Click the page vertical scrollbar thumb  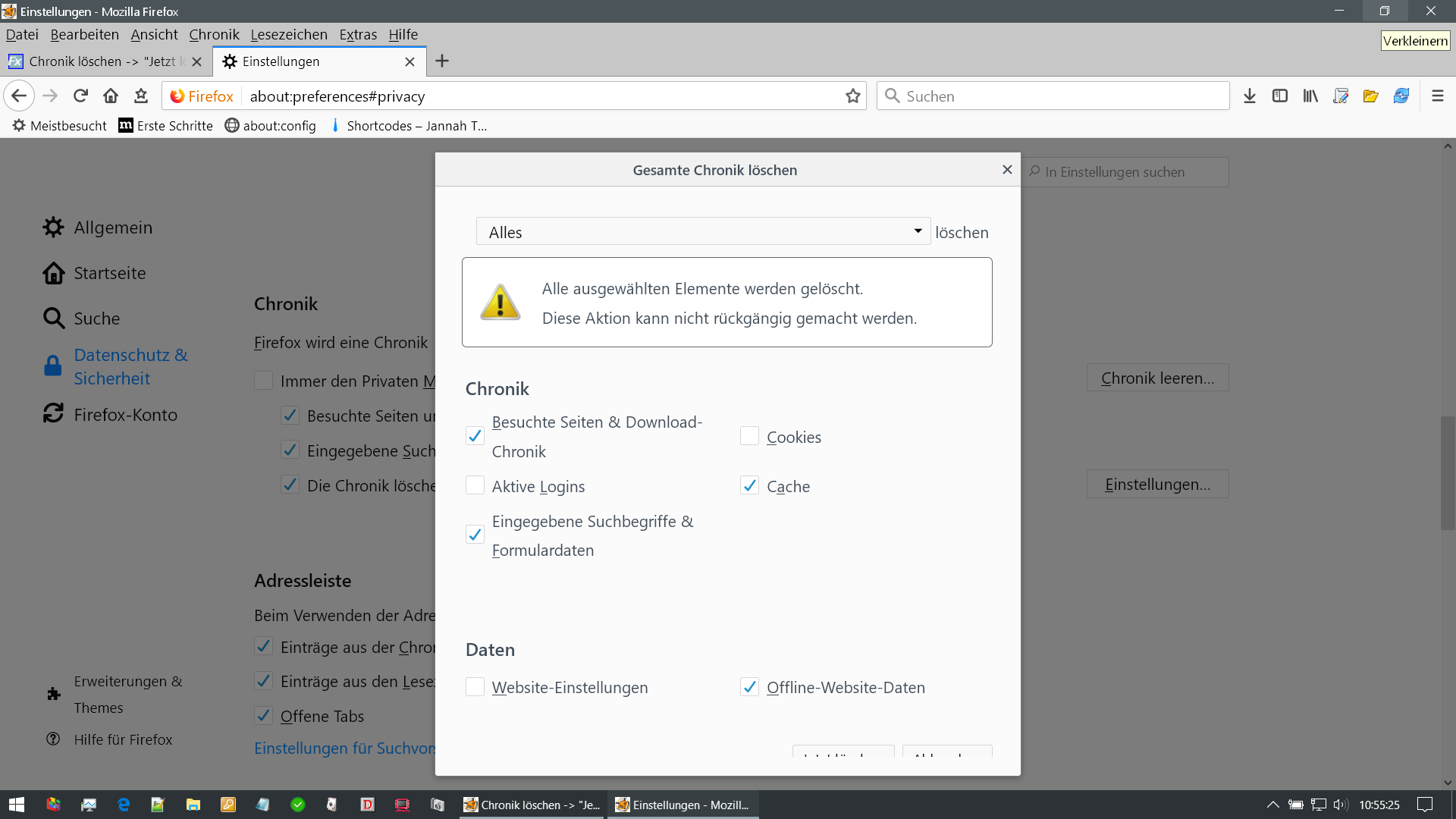[1448, 472]
